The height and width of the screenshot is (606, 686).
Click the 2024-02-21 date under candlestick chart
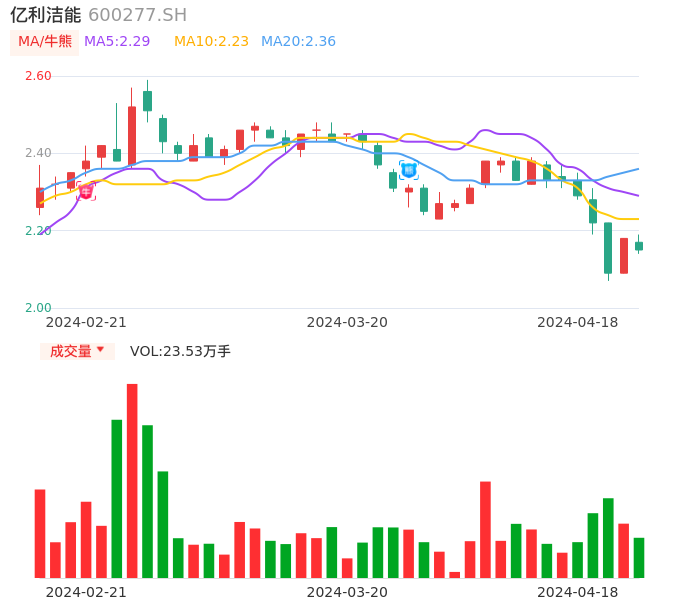86,322
